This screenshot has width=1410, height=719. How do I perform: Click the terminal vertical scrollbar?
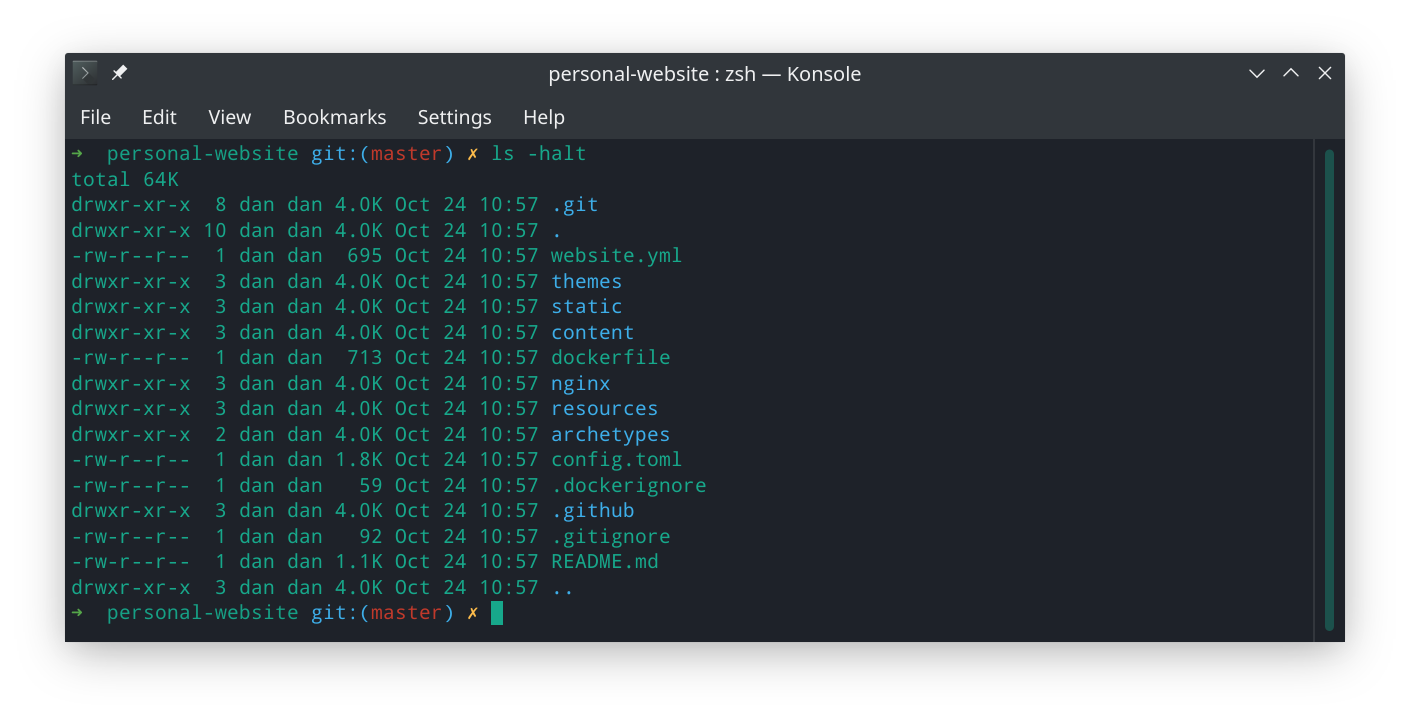pyautogui.click(x=1329, y=390)
